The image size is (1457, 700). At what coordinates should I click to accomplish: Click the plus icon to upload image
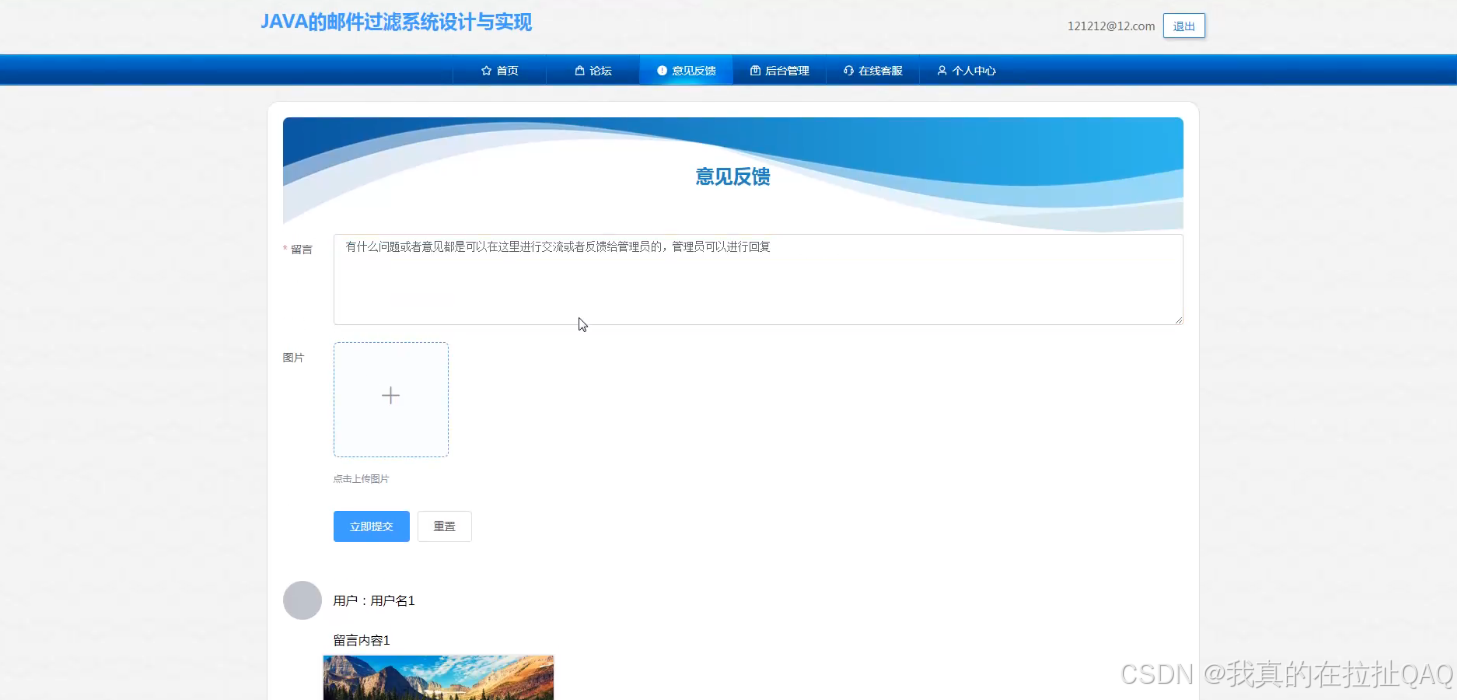coord(391,396)
